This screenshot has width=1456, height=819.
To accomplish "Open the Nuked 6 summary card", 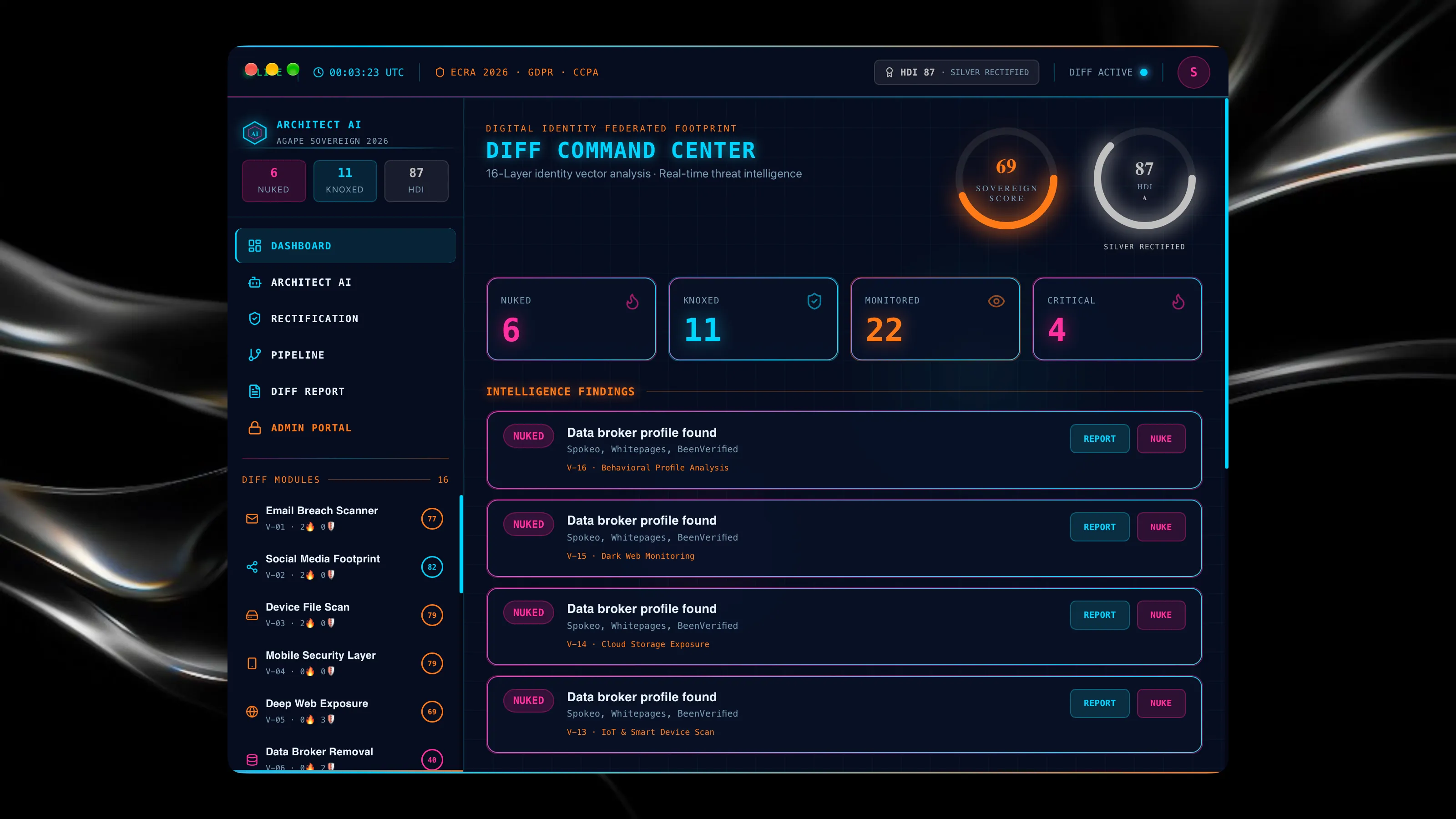I will 571,319.
